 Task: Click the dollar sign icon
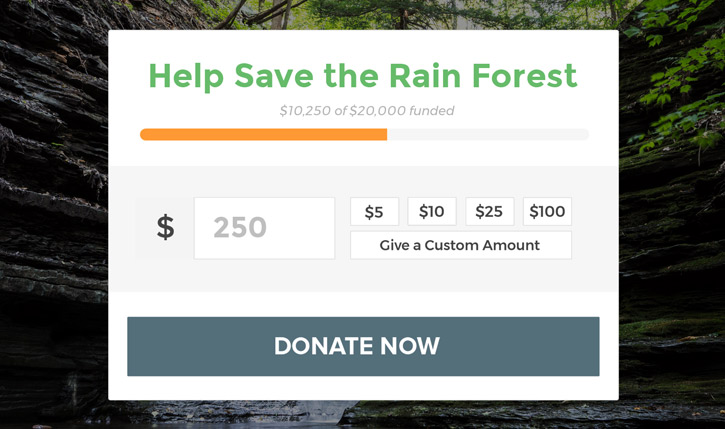(165, 228)
